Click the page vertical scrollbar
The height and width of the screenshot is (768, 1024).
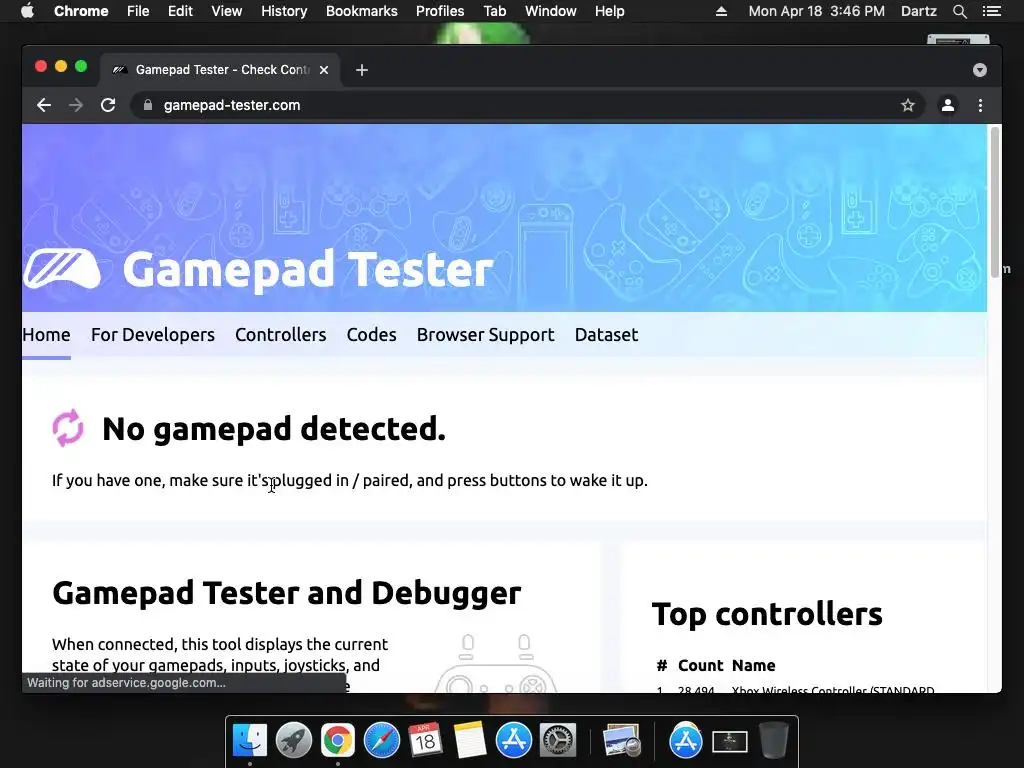995,202
